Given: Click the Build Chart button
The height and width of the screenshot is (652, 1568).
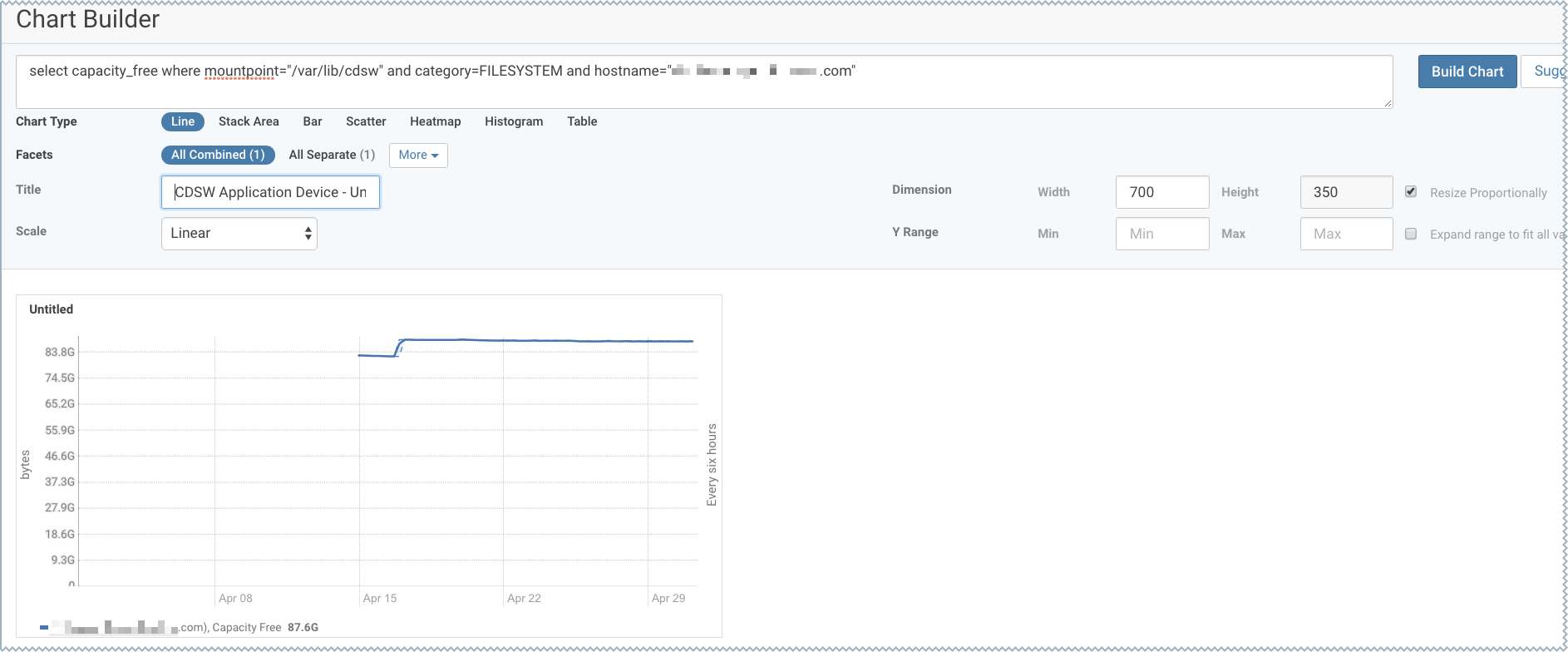Looking at the screenshot, I should (x=1467, y=72).
